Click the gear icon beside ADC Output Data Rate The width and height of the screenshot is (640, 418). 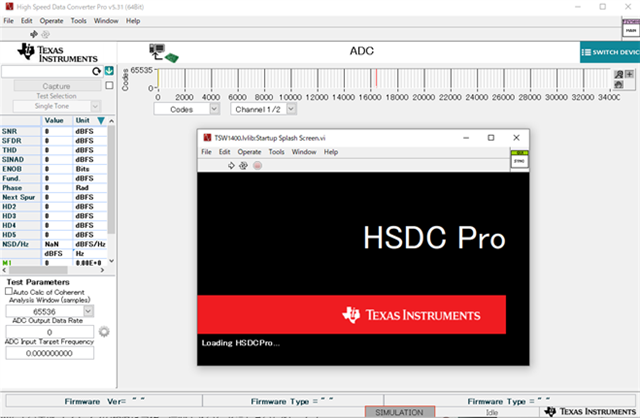[x=104, y=331]
